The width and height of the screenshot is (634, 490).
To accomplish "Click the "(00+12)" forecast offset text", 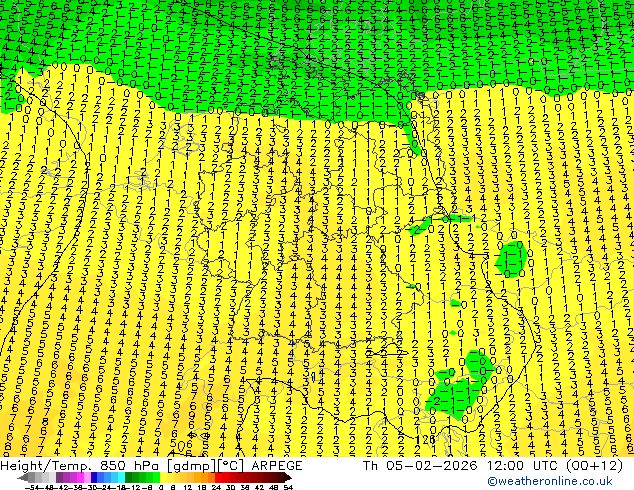I will tap(594, 466).
